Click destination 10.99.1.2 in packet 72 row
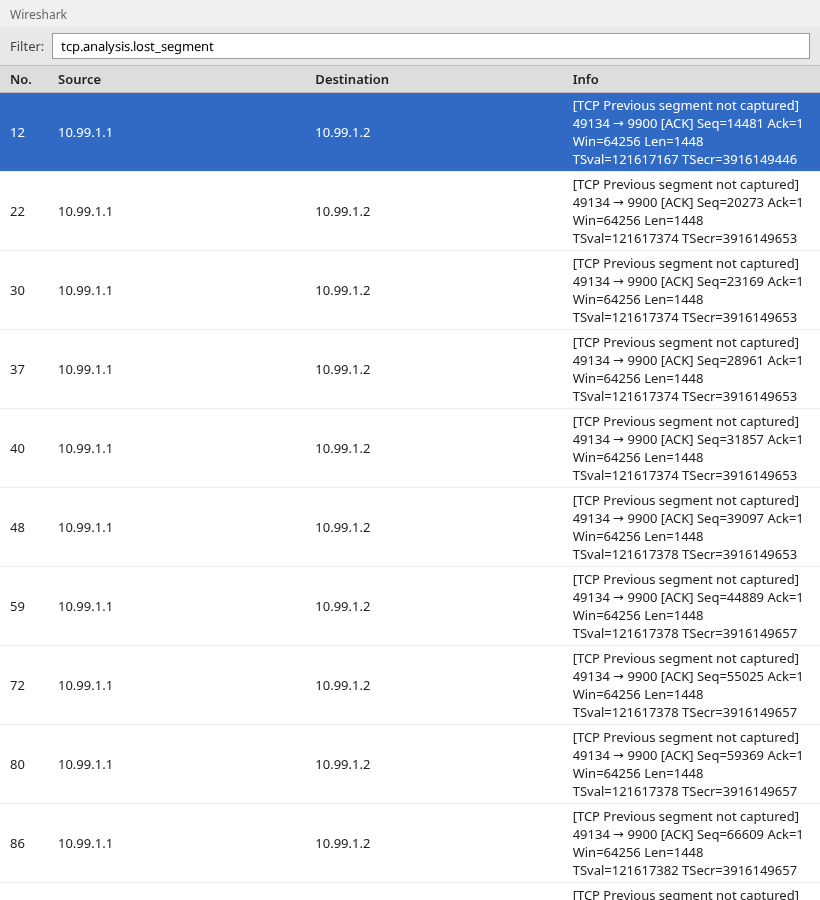This screenshot has height=900, width=820. (x=343, y=686)
